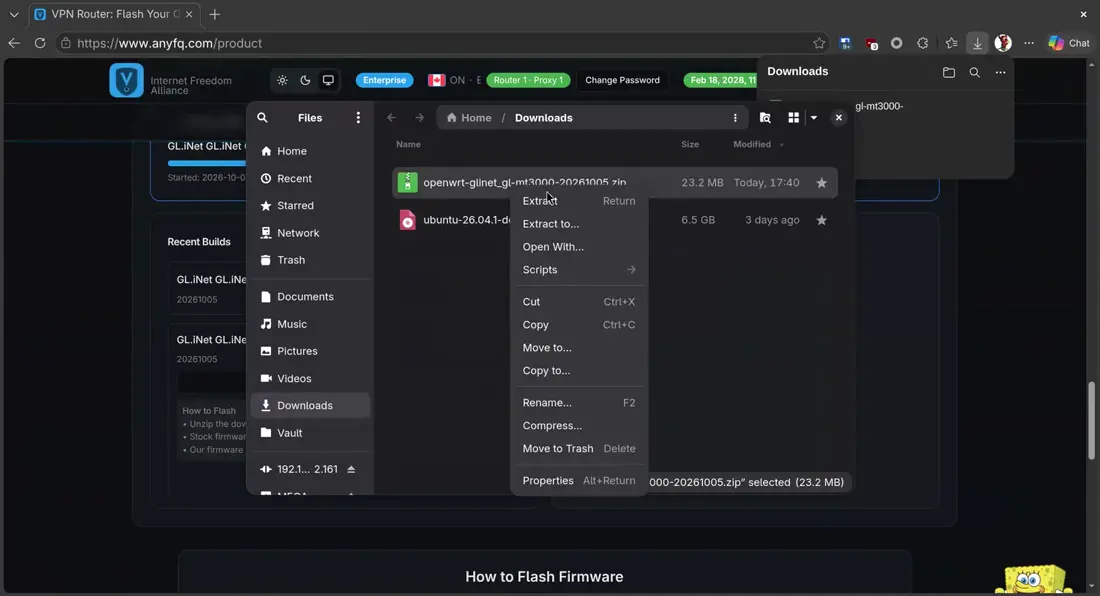The width and height of the screenshot is (1100, 596).
Task: Open browser favorites icon
Action: (951, 43)
